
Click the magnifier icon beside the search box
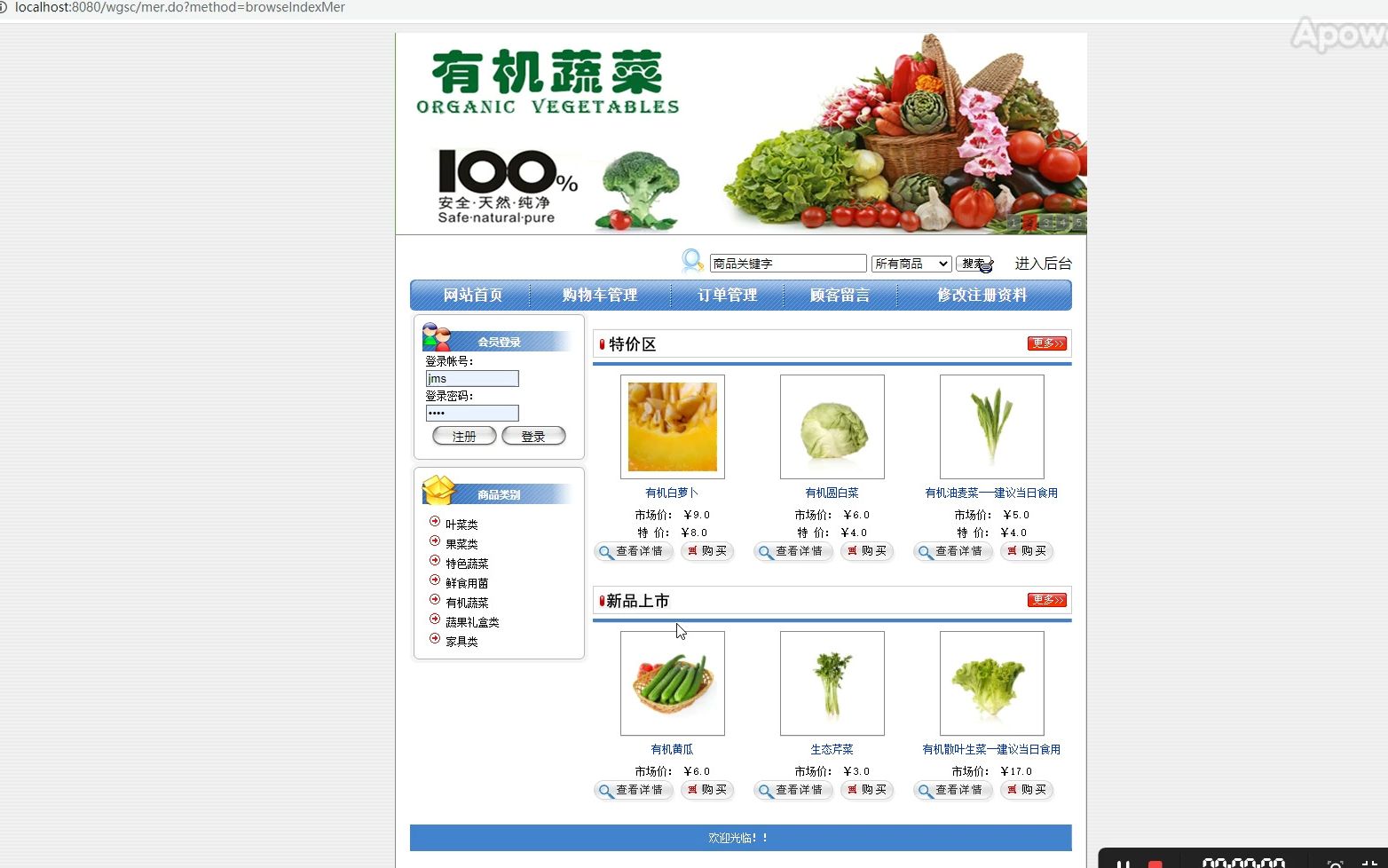692,261
